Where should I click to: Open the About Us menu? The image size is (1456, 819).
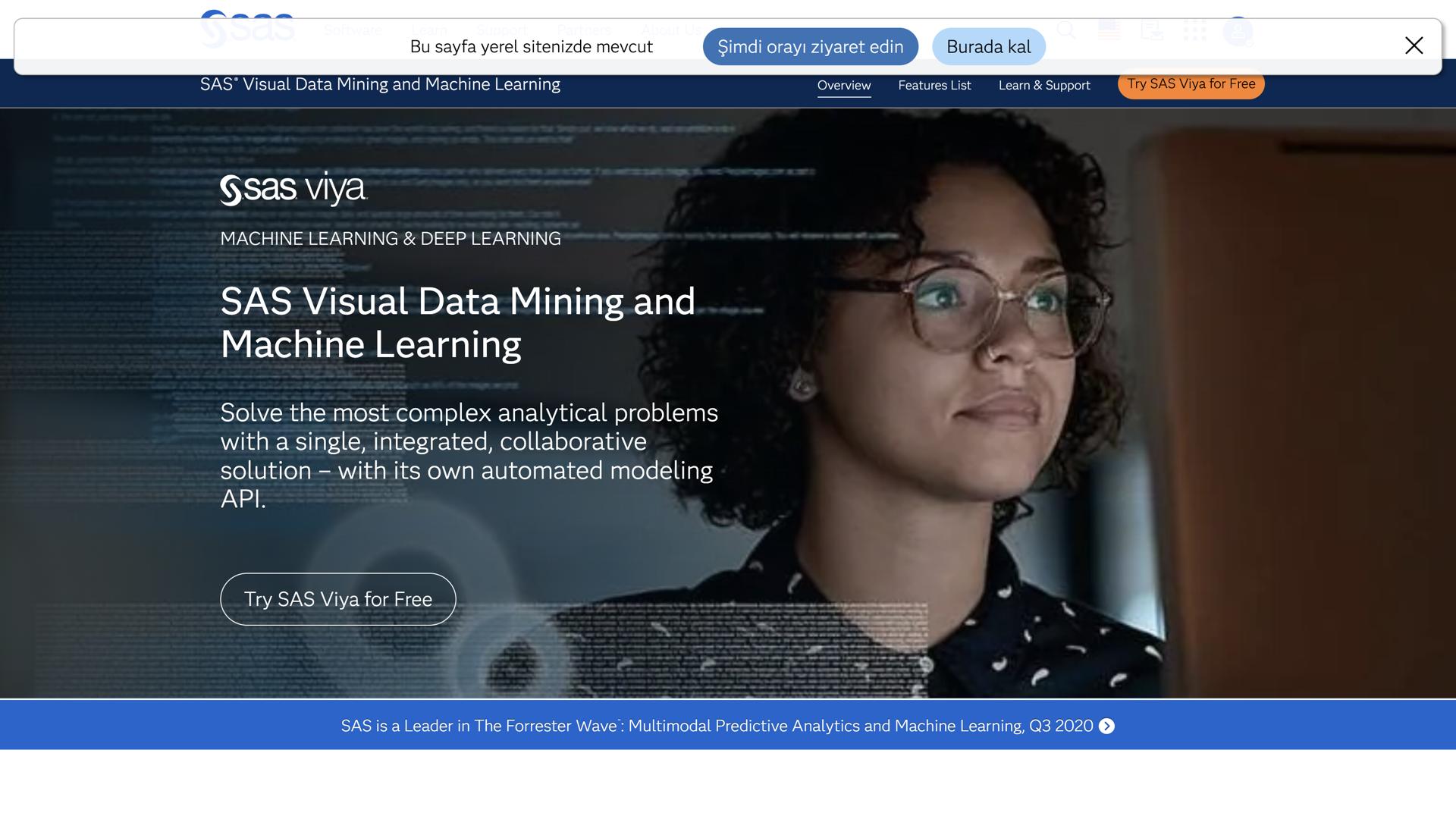point(672,30)
